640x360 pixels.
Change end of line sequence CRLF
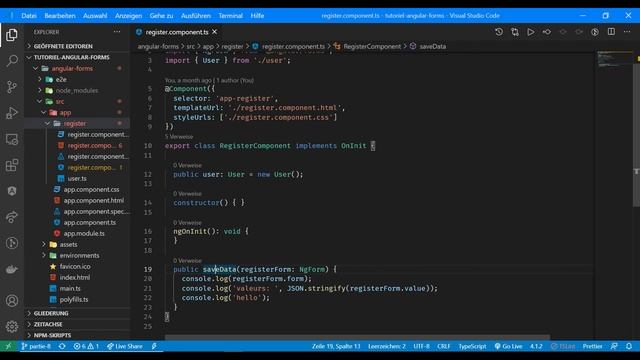tap(444, 346)
